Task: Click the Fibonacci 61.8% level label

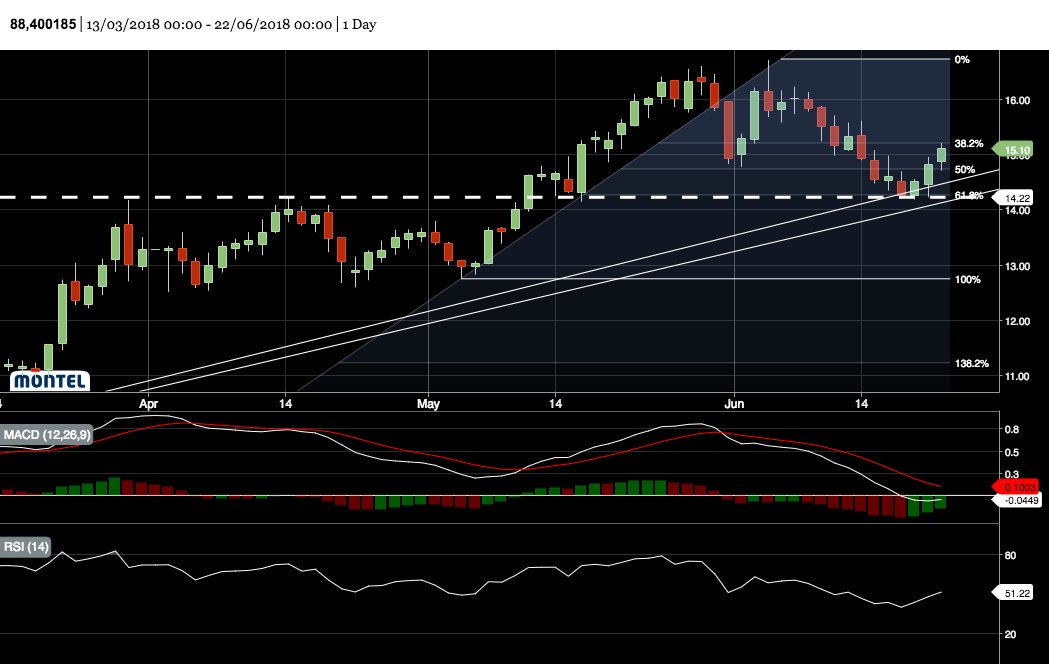Action: 969,195
